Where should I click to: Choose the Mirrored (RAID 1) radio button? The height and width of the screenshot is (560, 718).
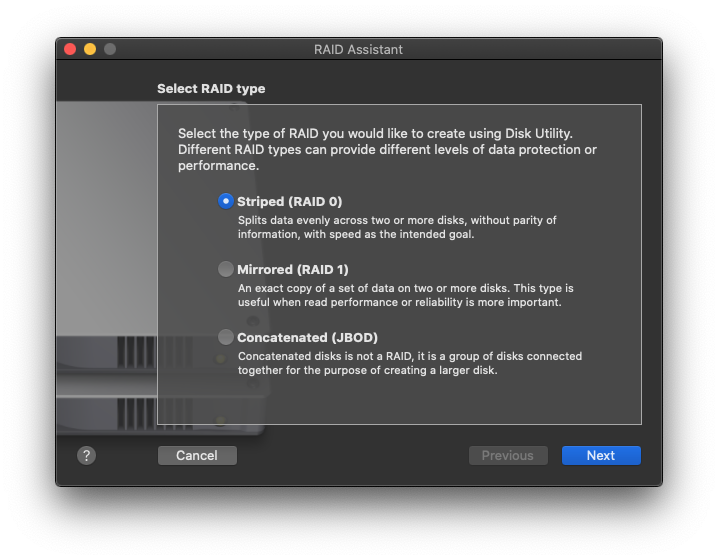click(225, 269)
